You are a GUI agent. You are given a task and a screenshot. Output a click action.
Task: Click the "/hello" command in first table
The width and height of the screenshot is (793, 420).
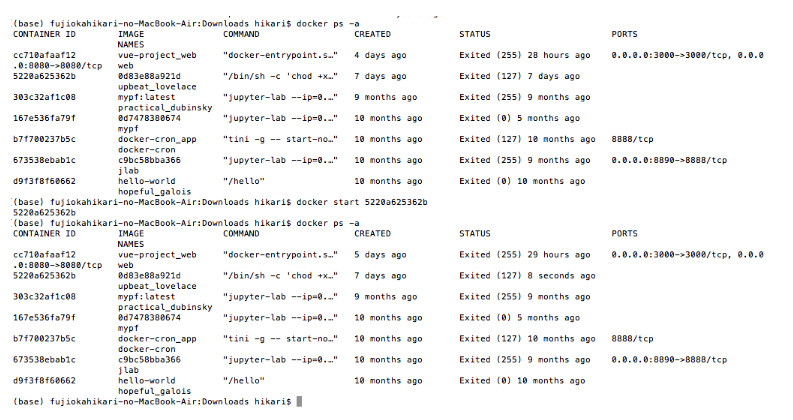[x=244, y=181]
